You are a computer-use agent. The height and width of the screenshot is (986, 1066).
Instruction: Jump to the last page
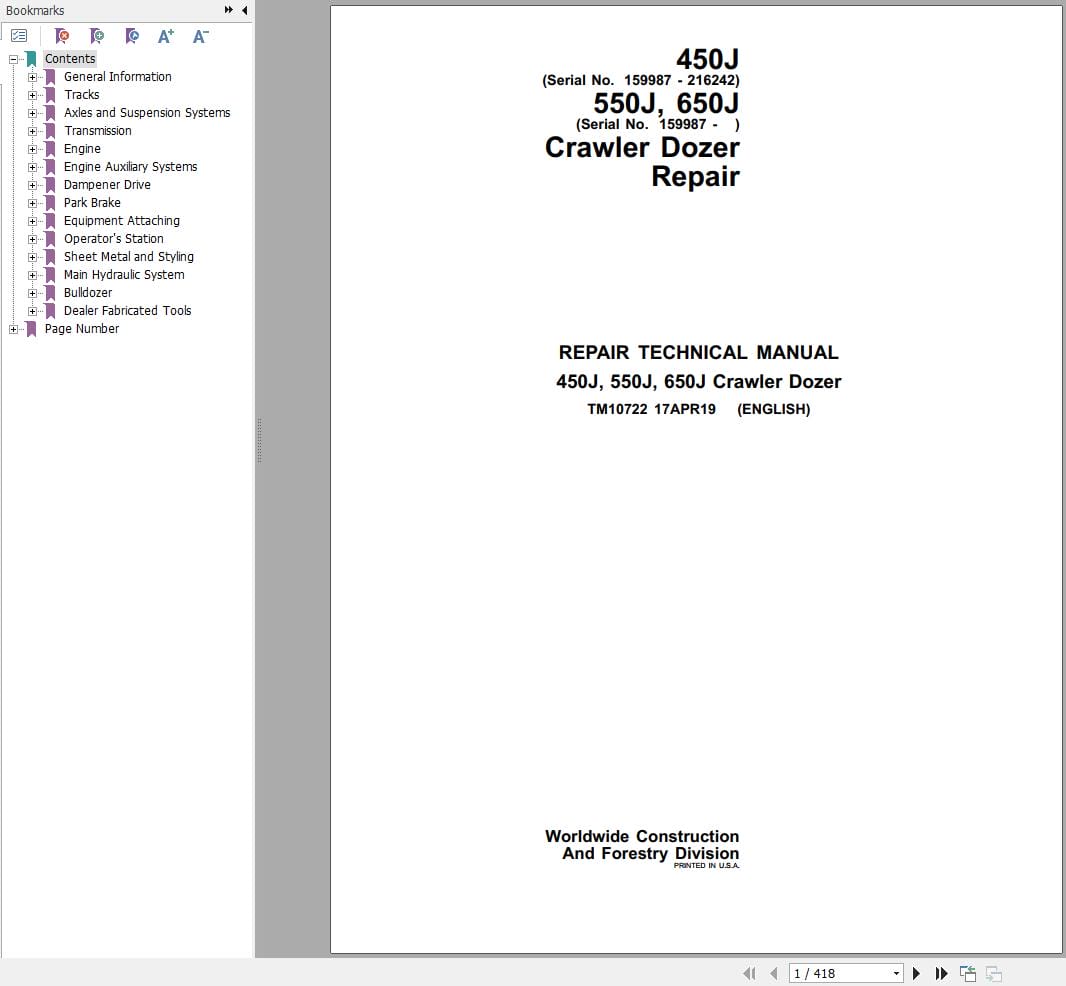(941, 973)
